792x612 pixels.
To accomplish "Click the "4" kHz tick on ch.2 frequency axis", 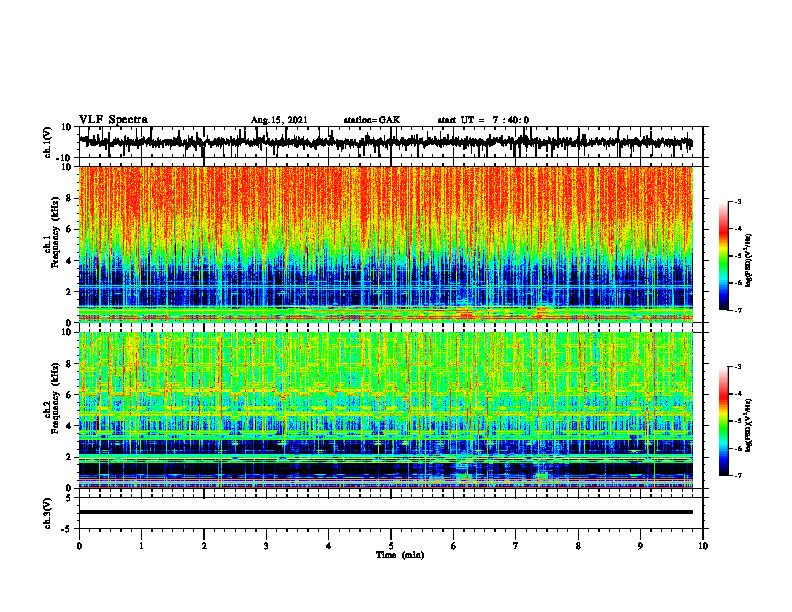I will 70,426.
